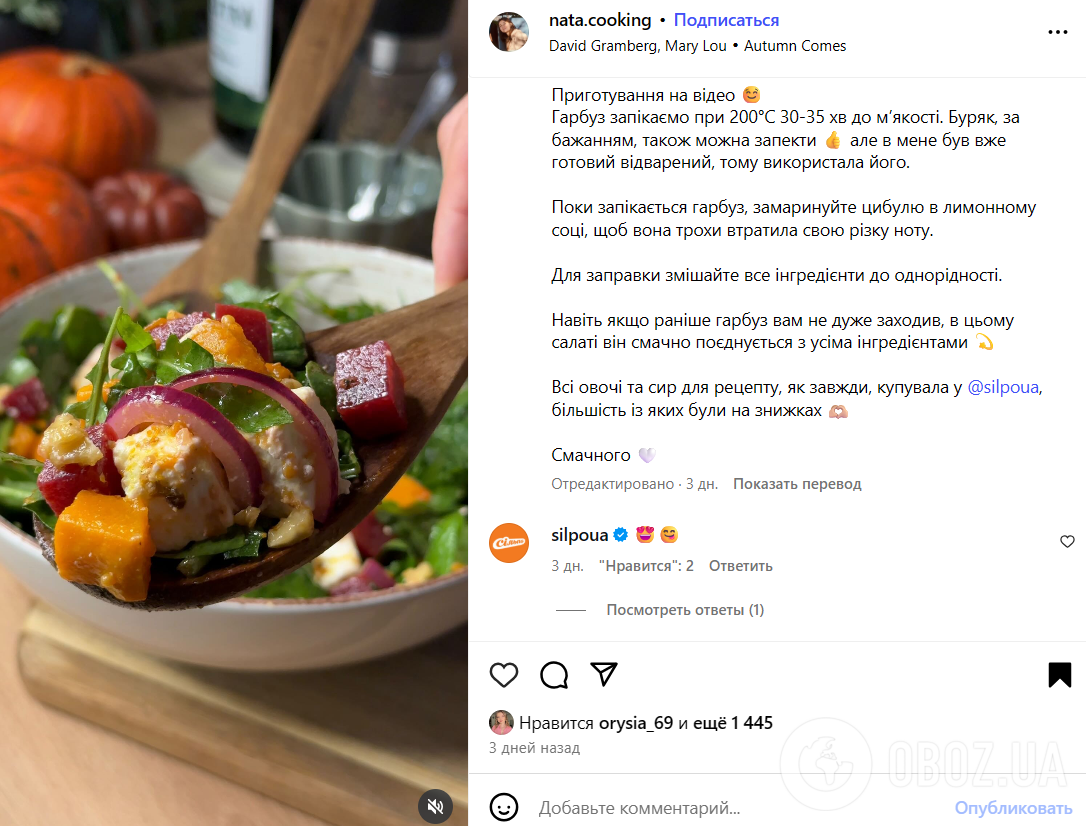Toggle the saved bookmark icon

click(x=1060, y=674)
